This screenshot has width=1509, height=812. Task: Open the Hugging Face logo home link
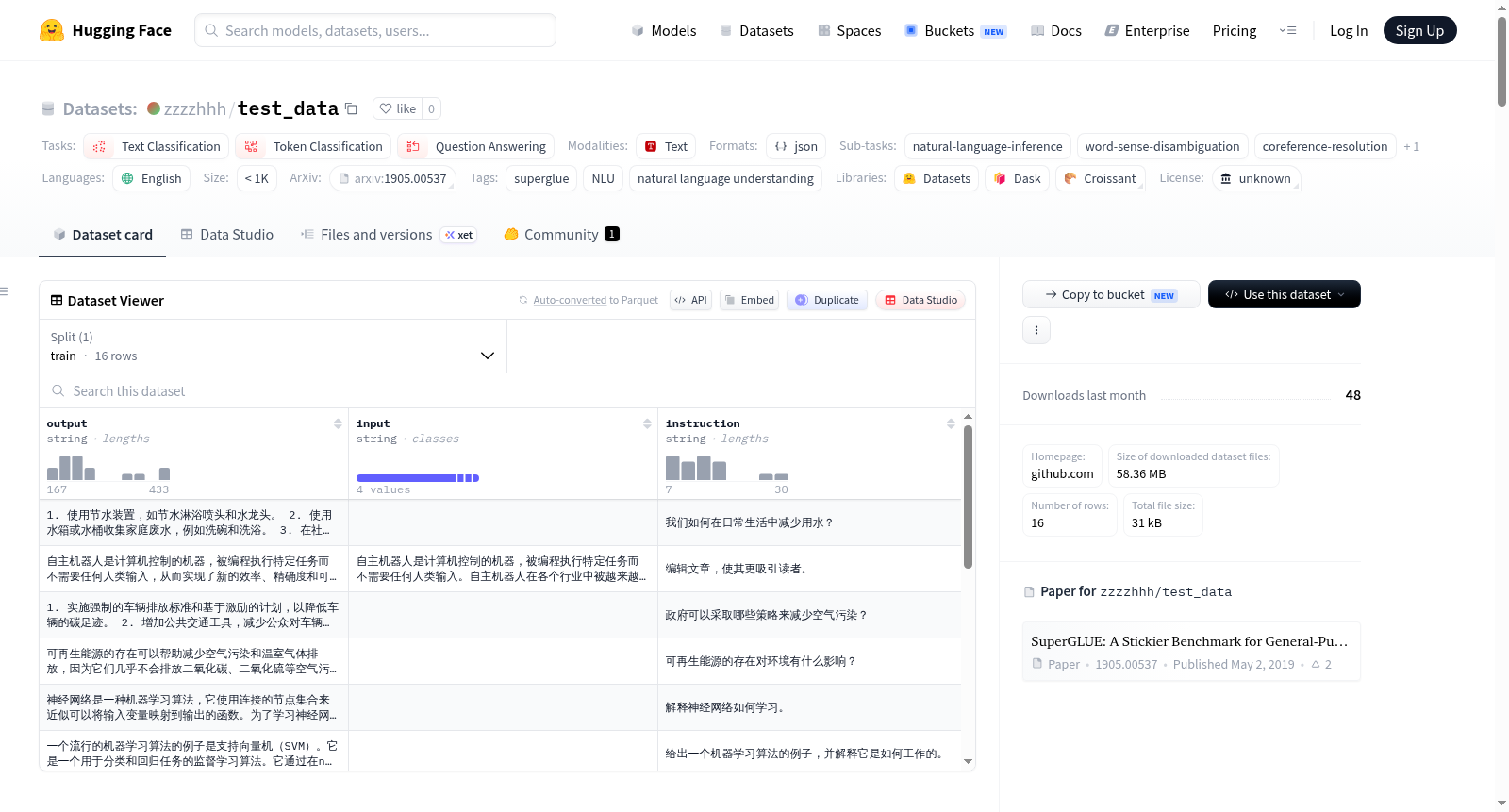106,30
